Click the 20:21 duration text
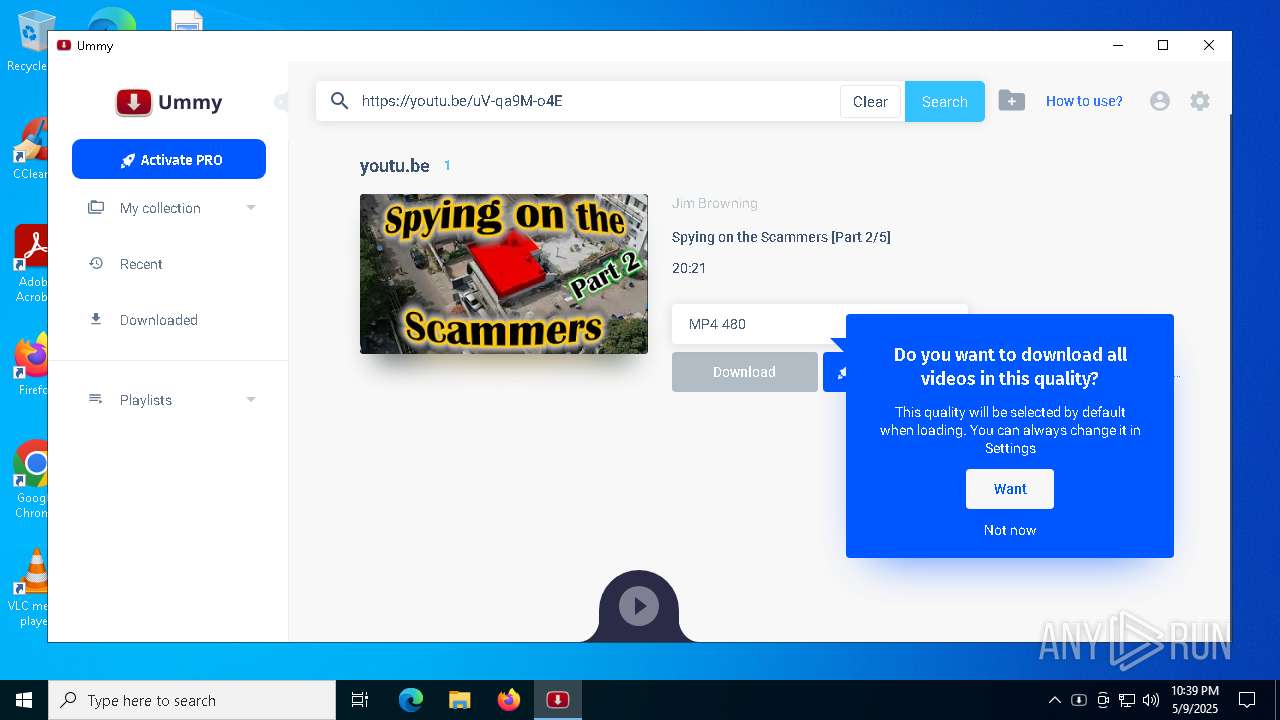Viewport: 1280px width, 720px height. click(x=689, y=268)
